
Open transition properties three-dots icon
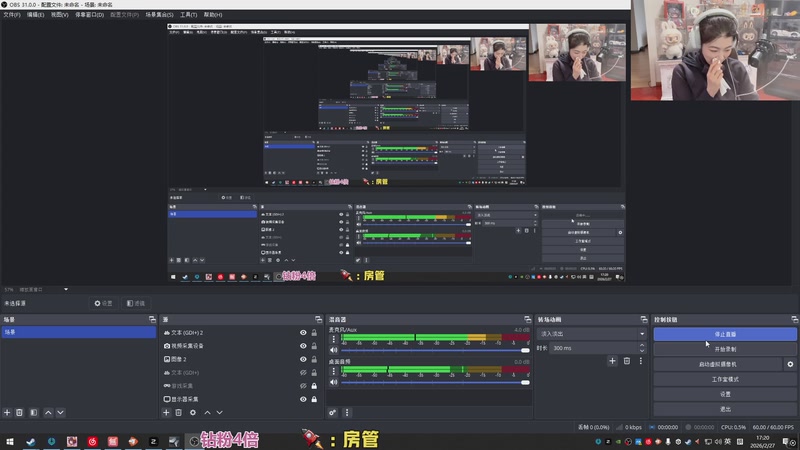point(641,361)
